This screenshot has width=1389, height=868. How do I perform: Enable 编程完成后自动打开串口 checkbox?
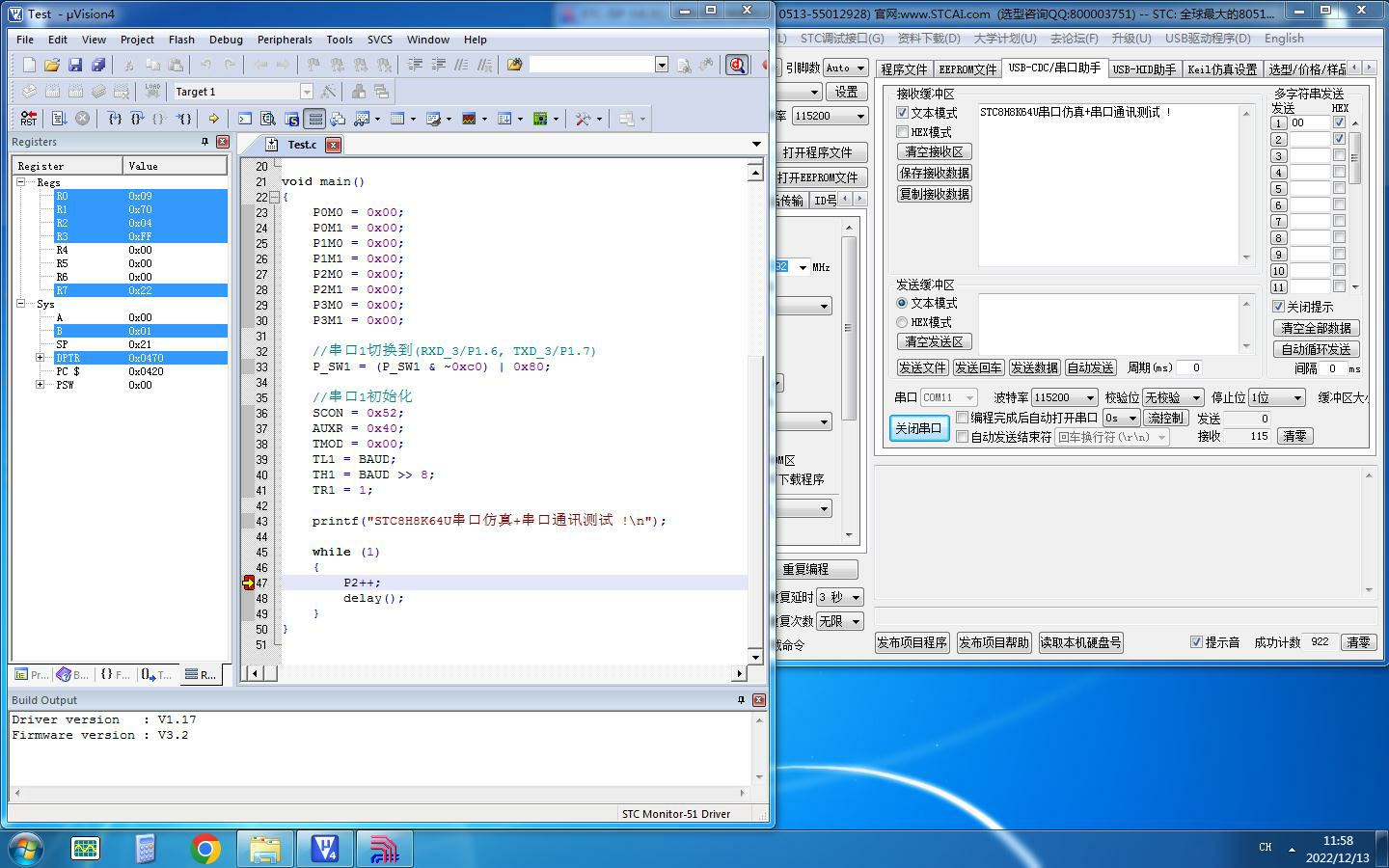[x=962, y=418]
